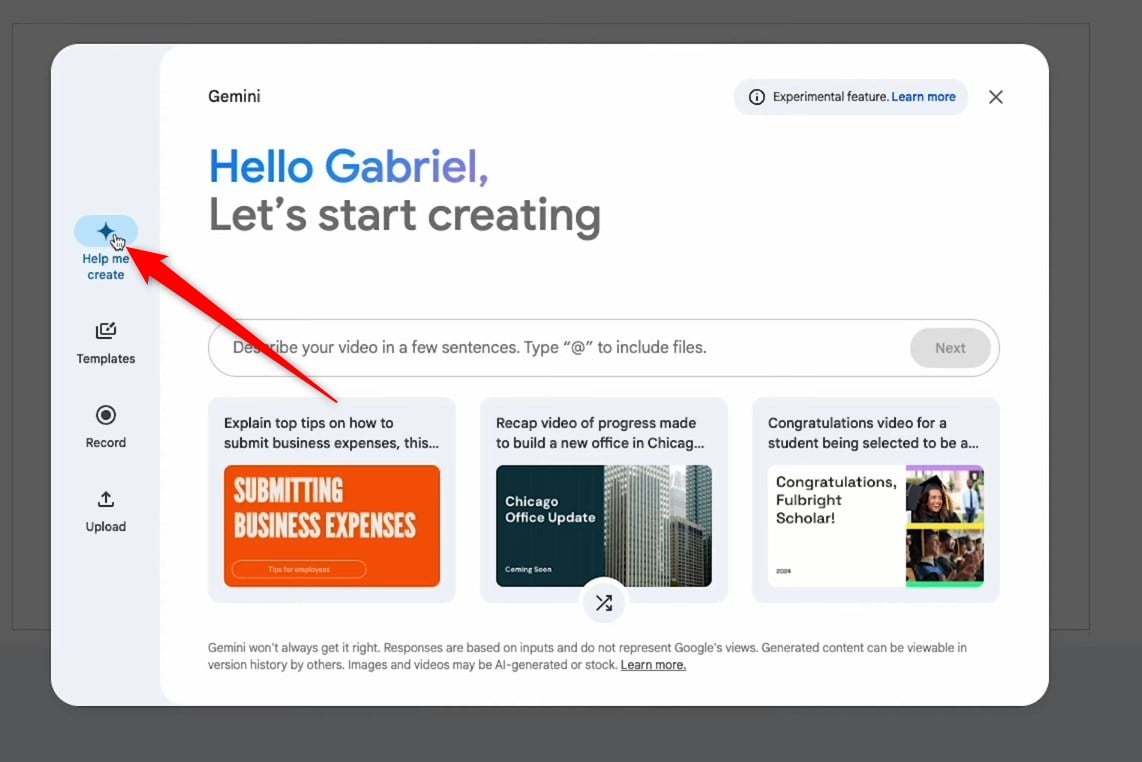Image resolution: width=1142 pixels, height=762 pixels.
Task: Pick the Submitting Business Expenses thumbnail
Action: click(x=332, y=526)
